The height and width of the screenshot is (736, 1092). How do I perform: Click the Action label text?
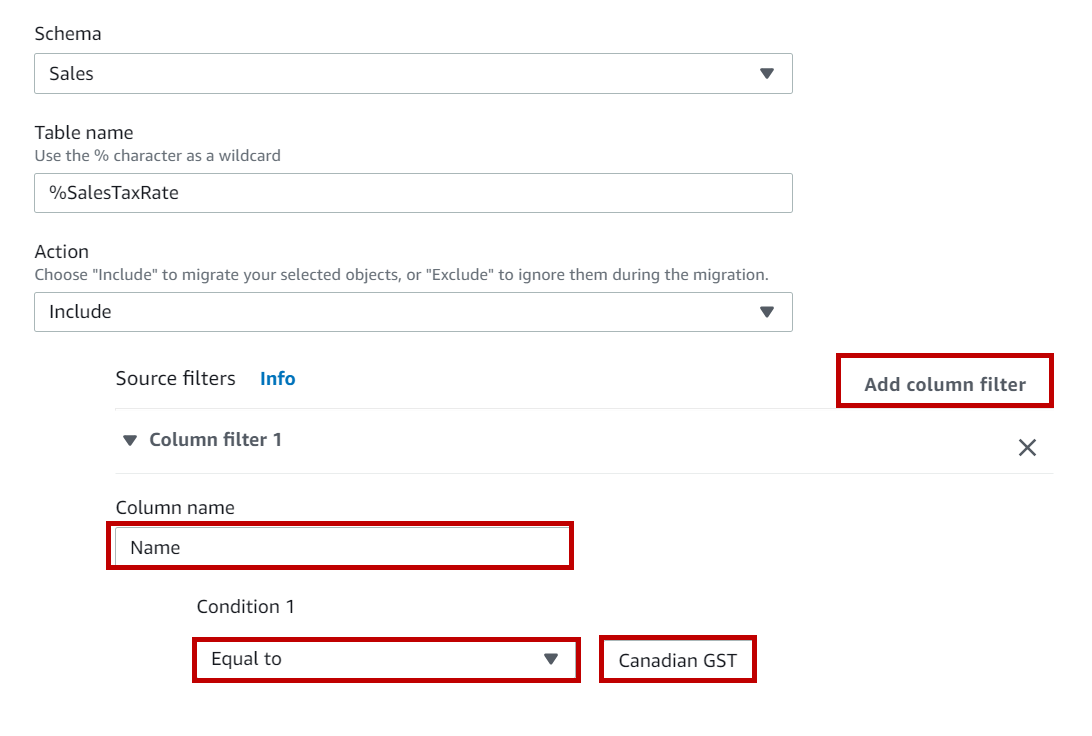click(62, 252)
